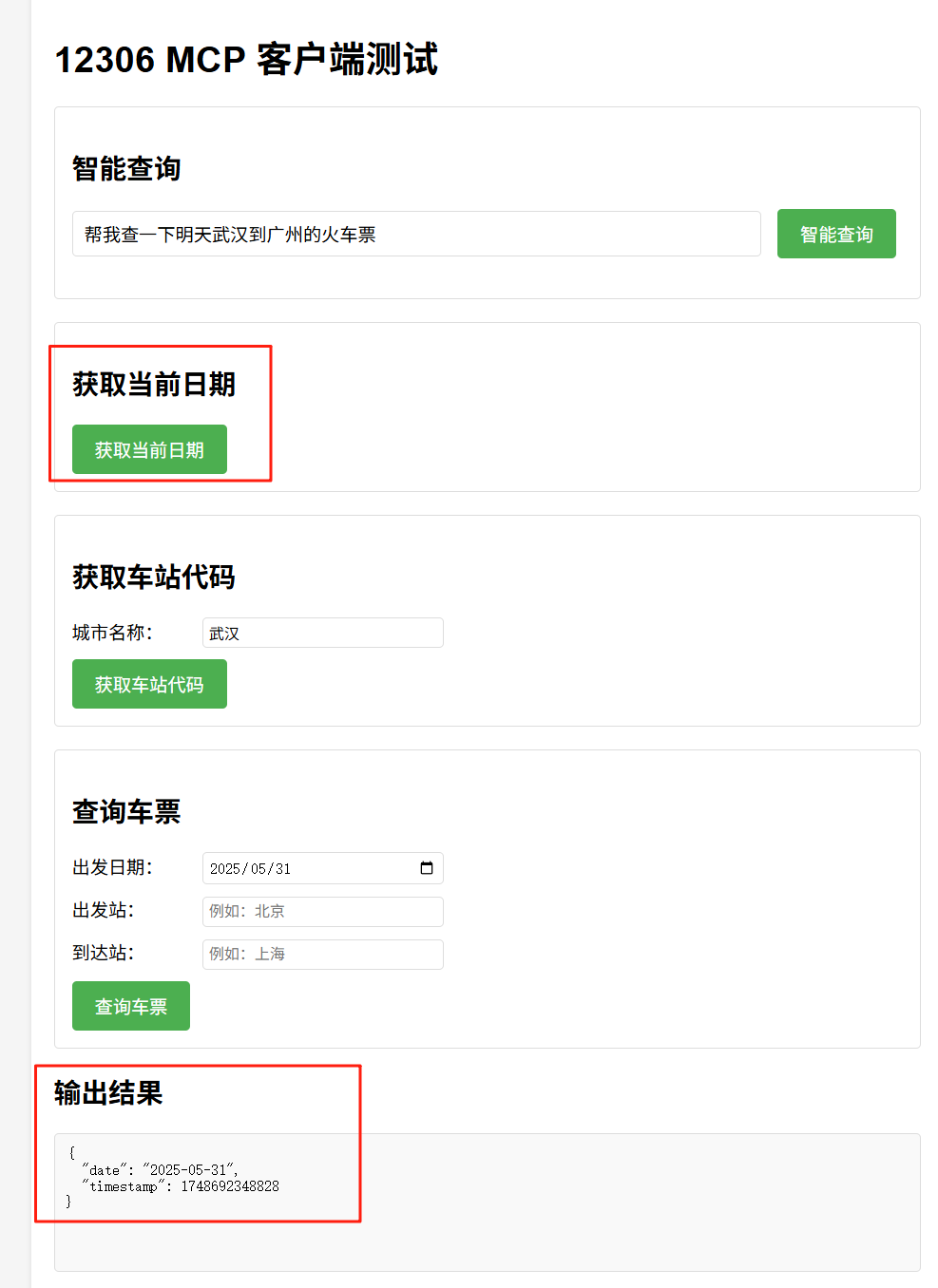The image size is (938, 1288).
Task: Click the 出发站 label
Action: tap(104, 910)
